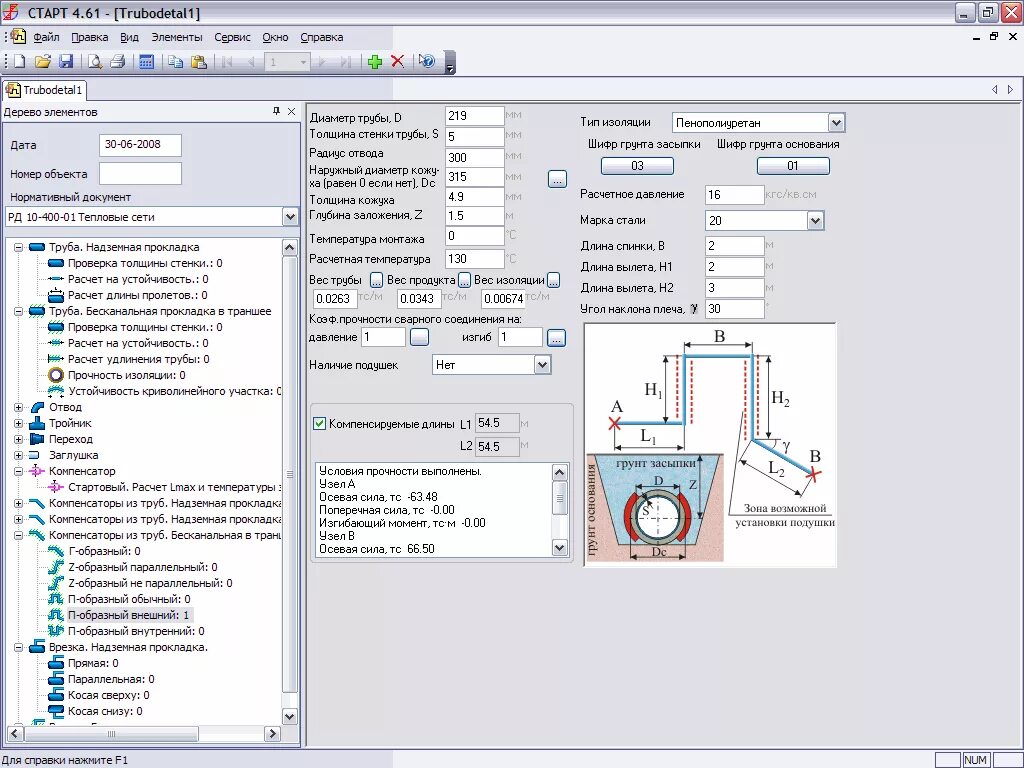Viewport: 1024px width, 768px height.
Task: Click the Дата field with 30-06-2008
Action: coord(140,145)
